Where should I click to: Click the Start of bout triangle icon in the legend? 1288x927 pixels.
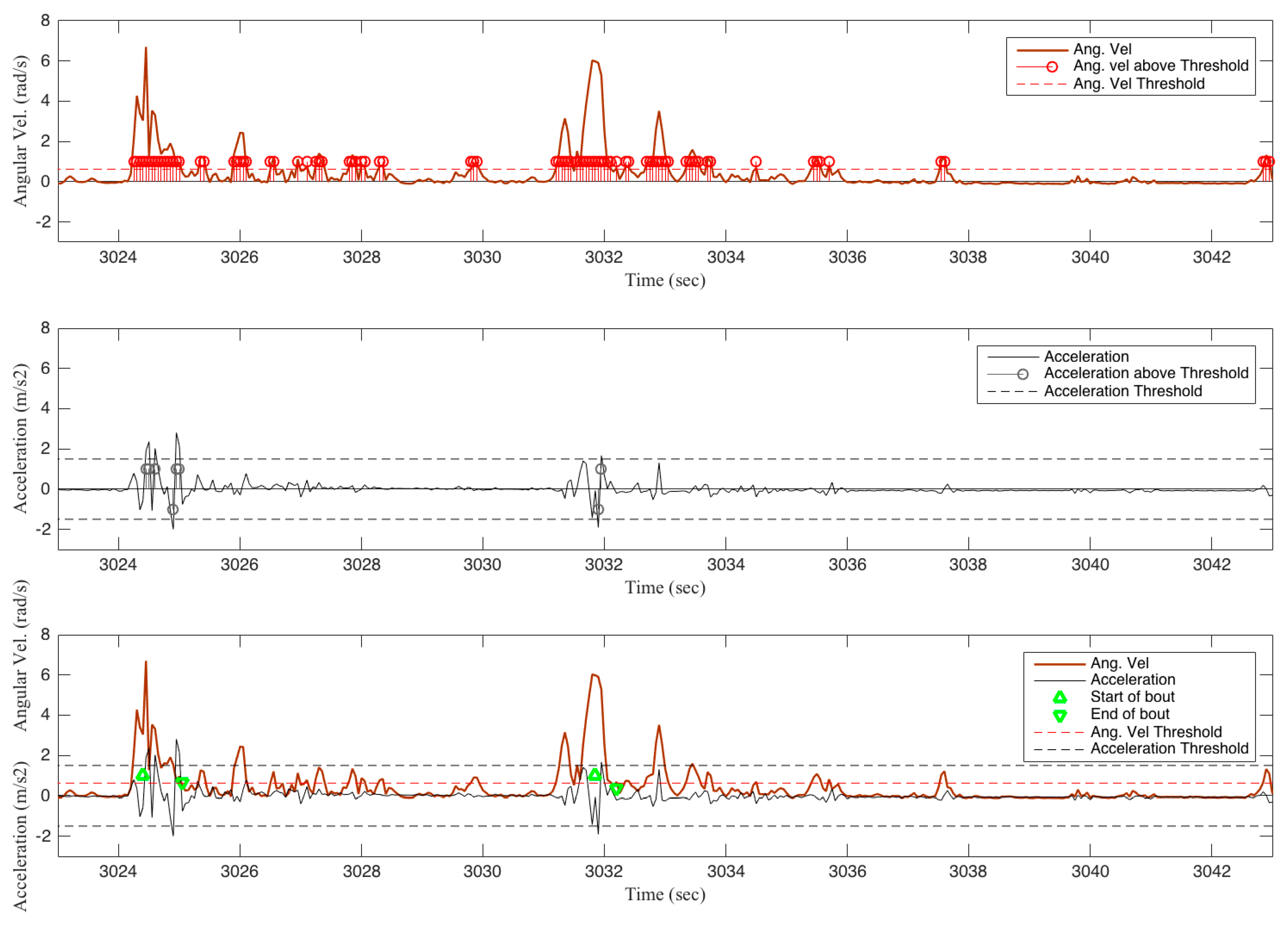[1060, 697]
